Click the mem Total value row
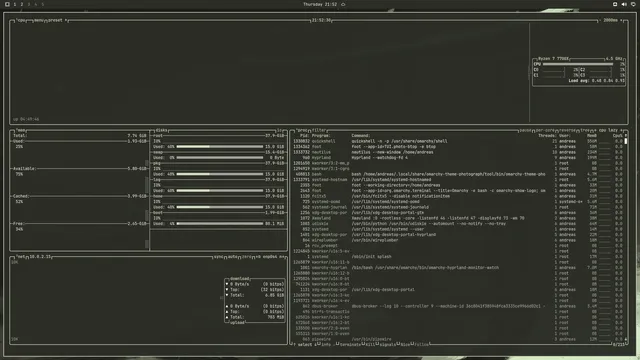Viewport: 640px width, 360px height. point(80,136)
